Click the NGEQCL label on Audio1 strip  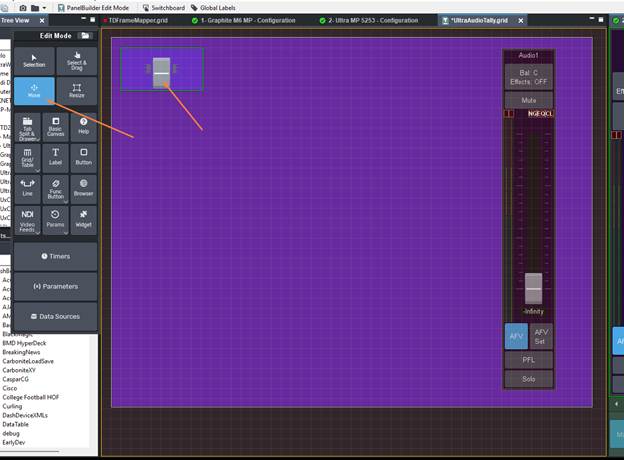(540, 114)
